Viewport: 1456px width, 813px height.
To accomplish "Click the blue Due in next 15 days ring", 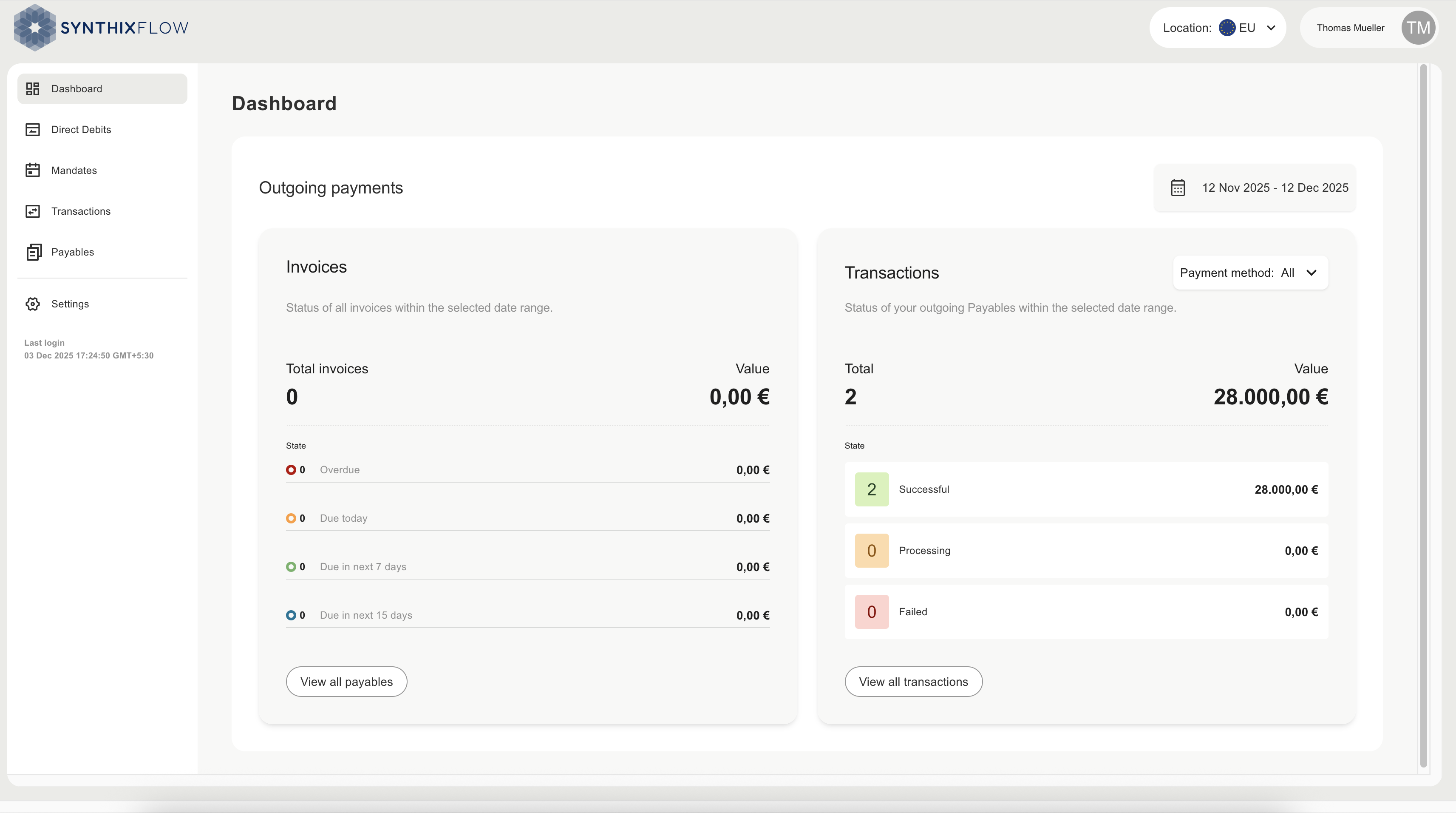I will [x=291, y=615].
